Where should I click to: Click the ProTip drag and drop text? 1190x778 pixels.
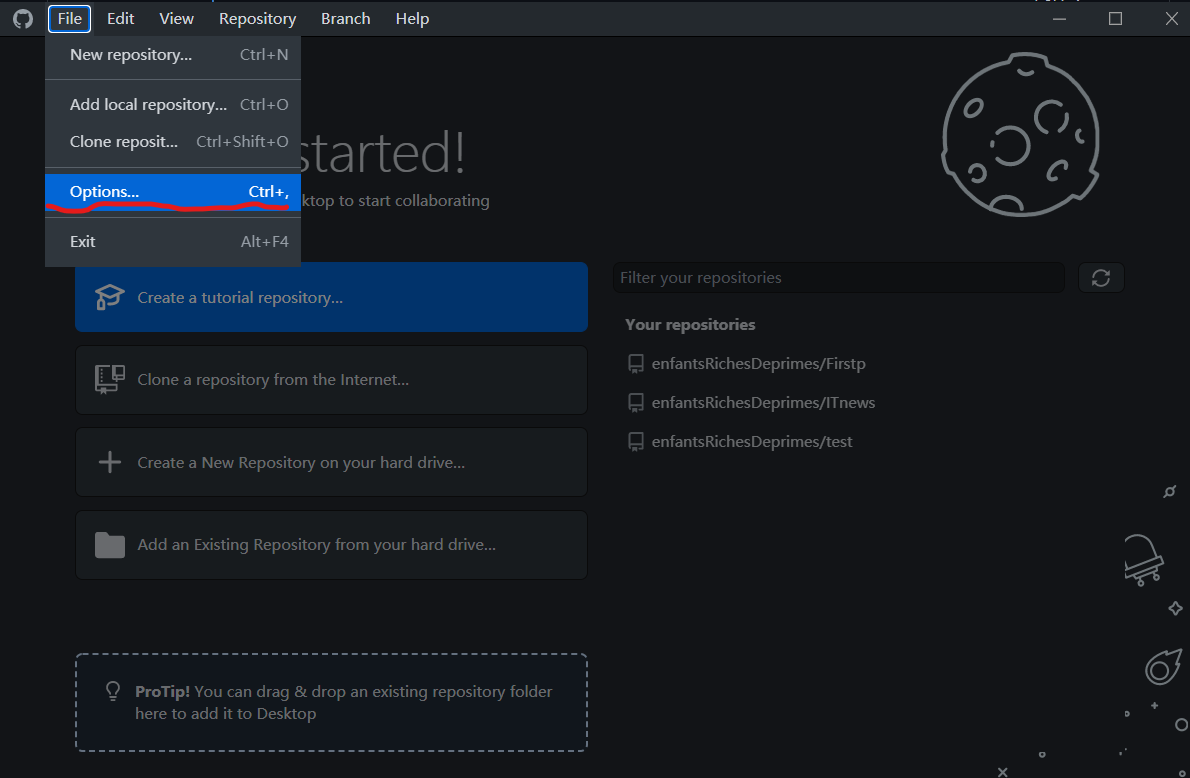[343, 702]
